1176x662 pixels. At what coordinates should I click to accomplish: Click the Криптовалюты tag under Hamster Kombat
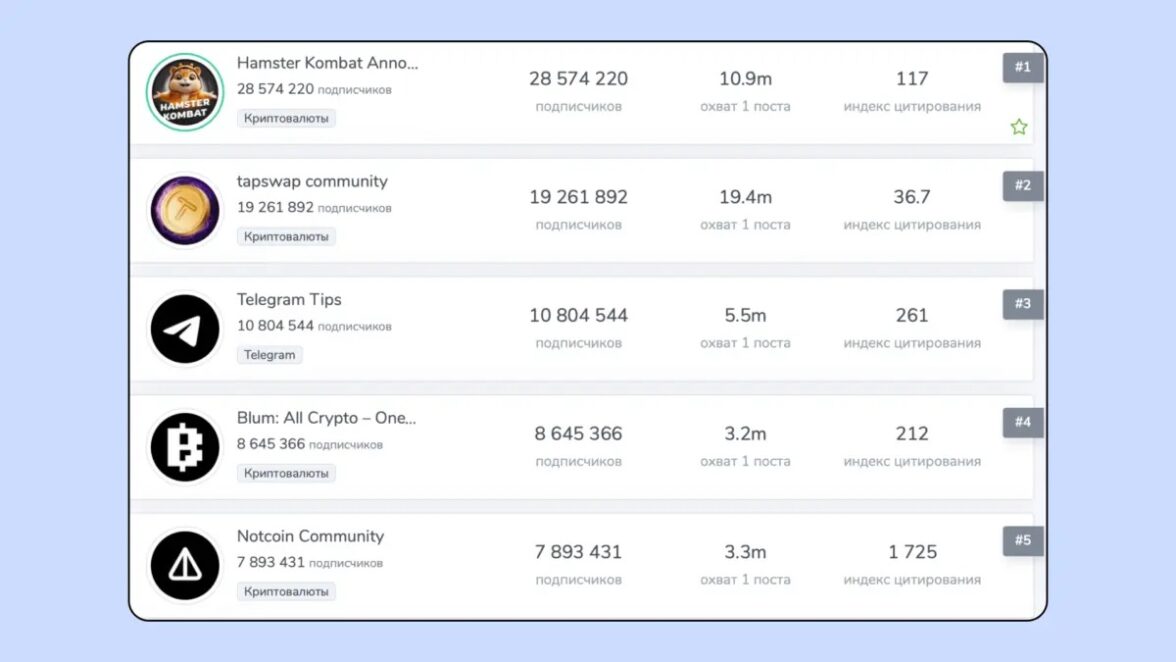coord(286,118)
